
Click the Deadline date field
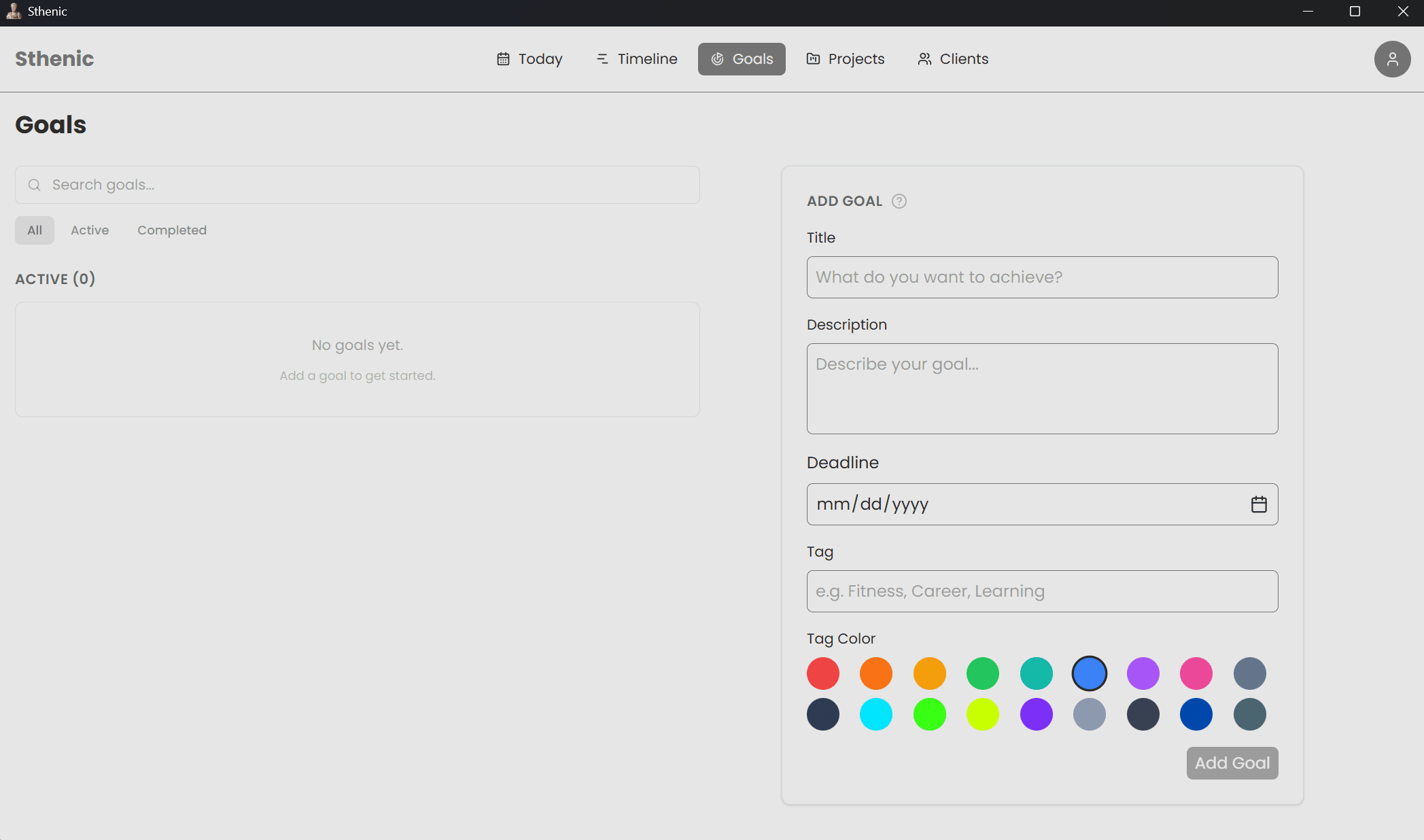[x=1042, y=504]
